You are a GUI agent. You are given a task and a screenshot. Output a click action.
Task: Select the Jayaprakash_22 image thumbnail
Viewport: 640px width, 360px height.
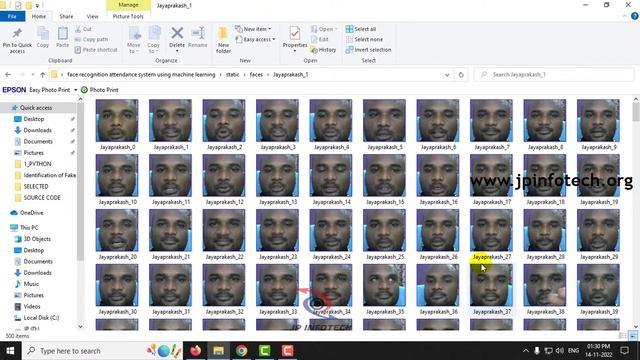click(224, 234)
